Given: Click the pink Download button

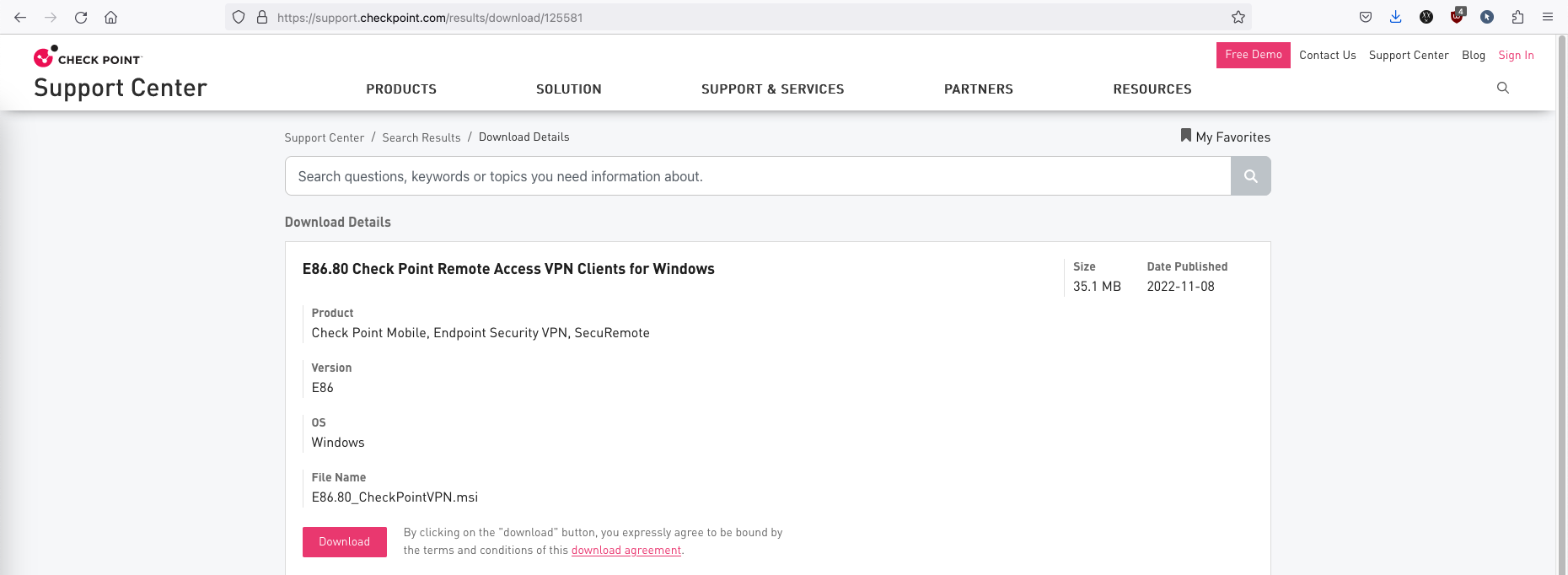Looking at the screenshot, I should [344, 542].
